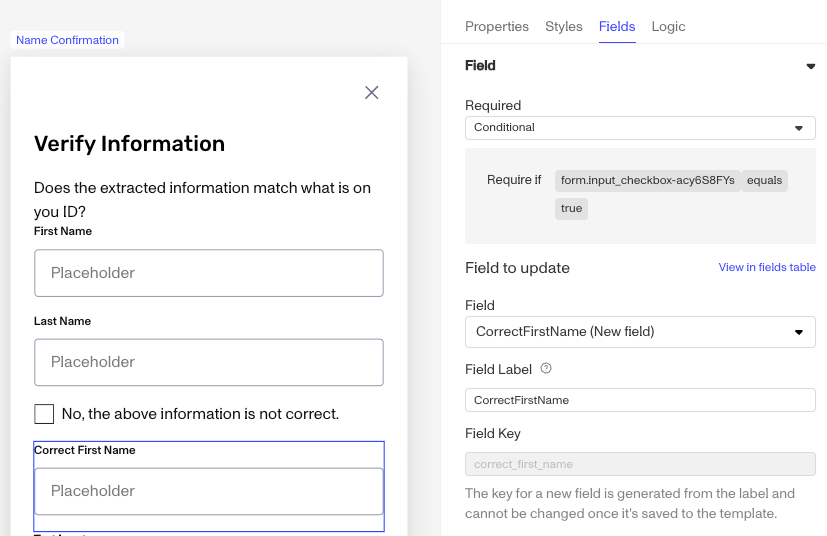Close the Verify Information dialog with X
This screenshot has width=827, height=536.
[372, 93]
